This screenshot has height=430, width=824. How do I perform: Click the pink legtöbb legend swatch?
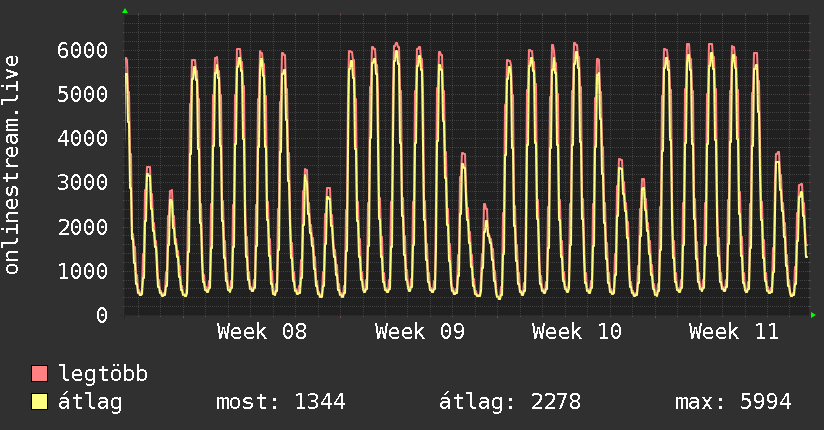point(39,373)
